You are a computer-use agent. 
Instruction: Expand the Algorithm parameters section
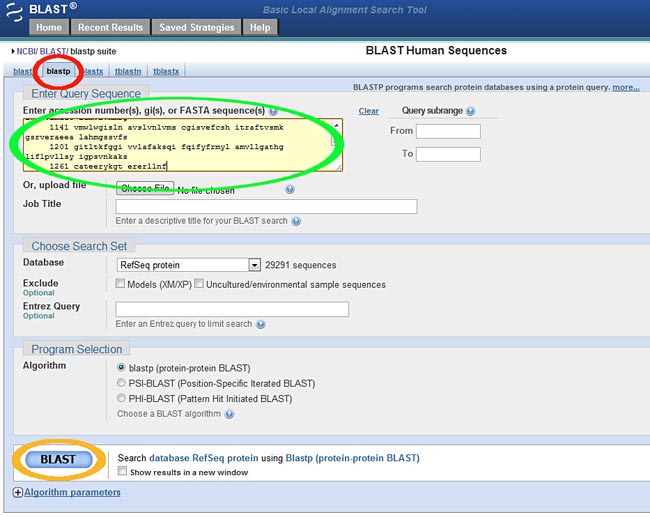[72, 493]
